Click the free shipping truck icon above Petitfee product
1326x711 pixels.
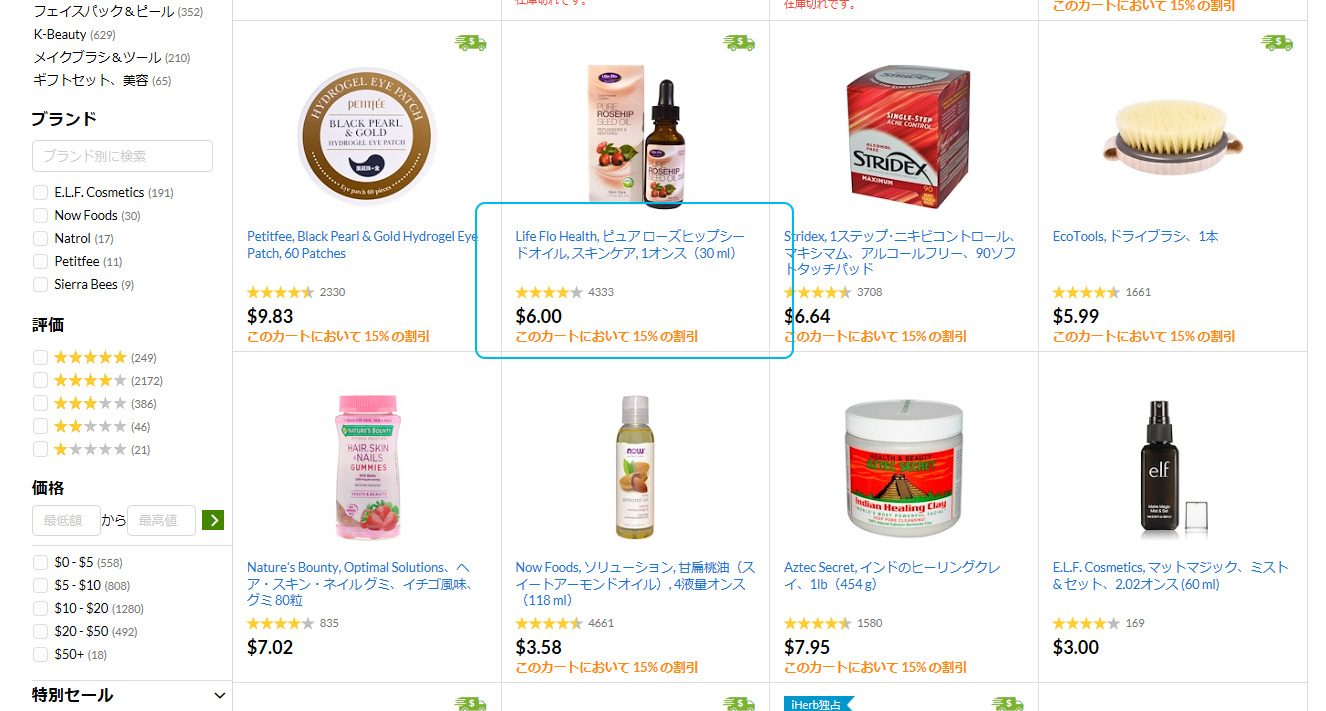click(470, 42)
